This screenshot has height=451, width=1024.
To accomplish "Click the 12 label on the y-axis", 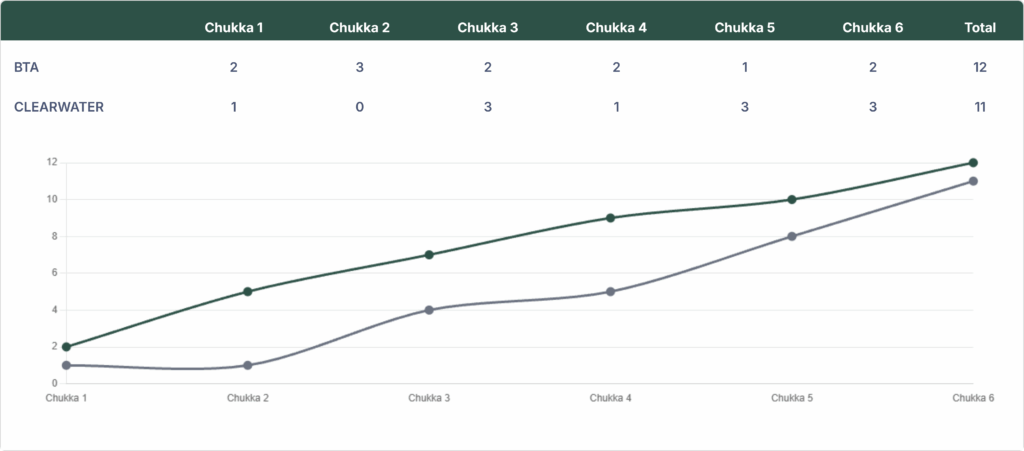I will 51,163.
